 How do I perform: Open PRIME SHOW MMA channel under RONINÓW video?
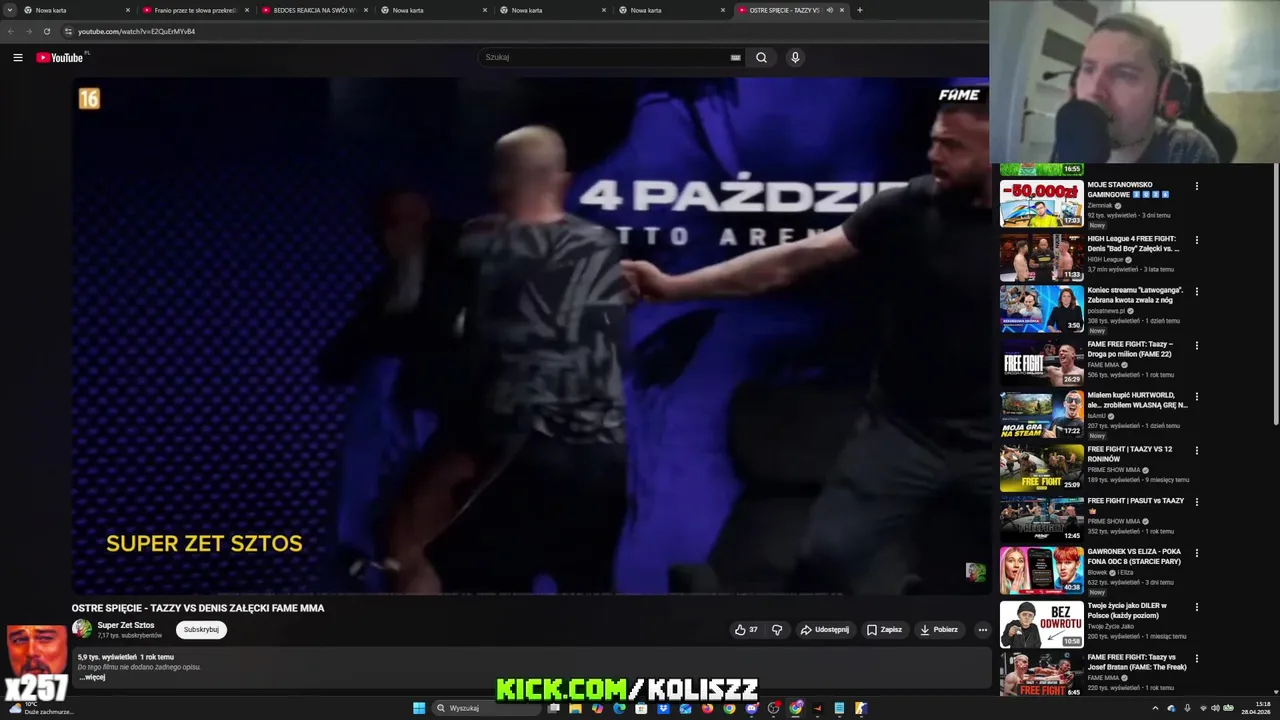(1114, 470)
